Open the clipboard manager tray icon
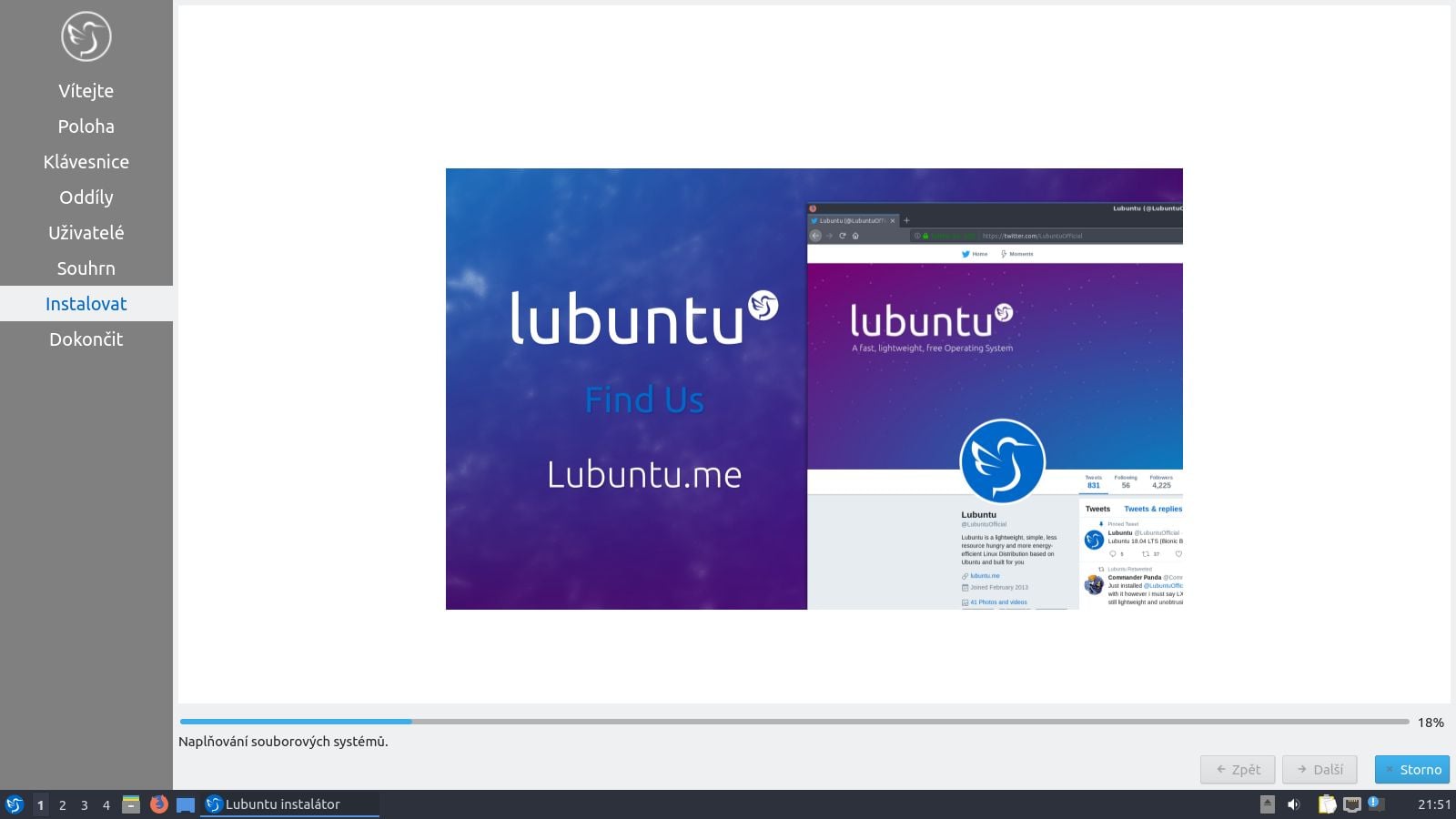The height and width of the screenshot is (819, 1456). tap(1324, 804)
